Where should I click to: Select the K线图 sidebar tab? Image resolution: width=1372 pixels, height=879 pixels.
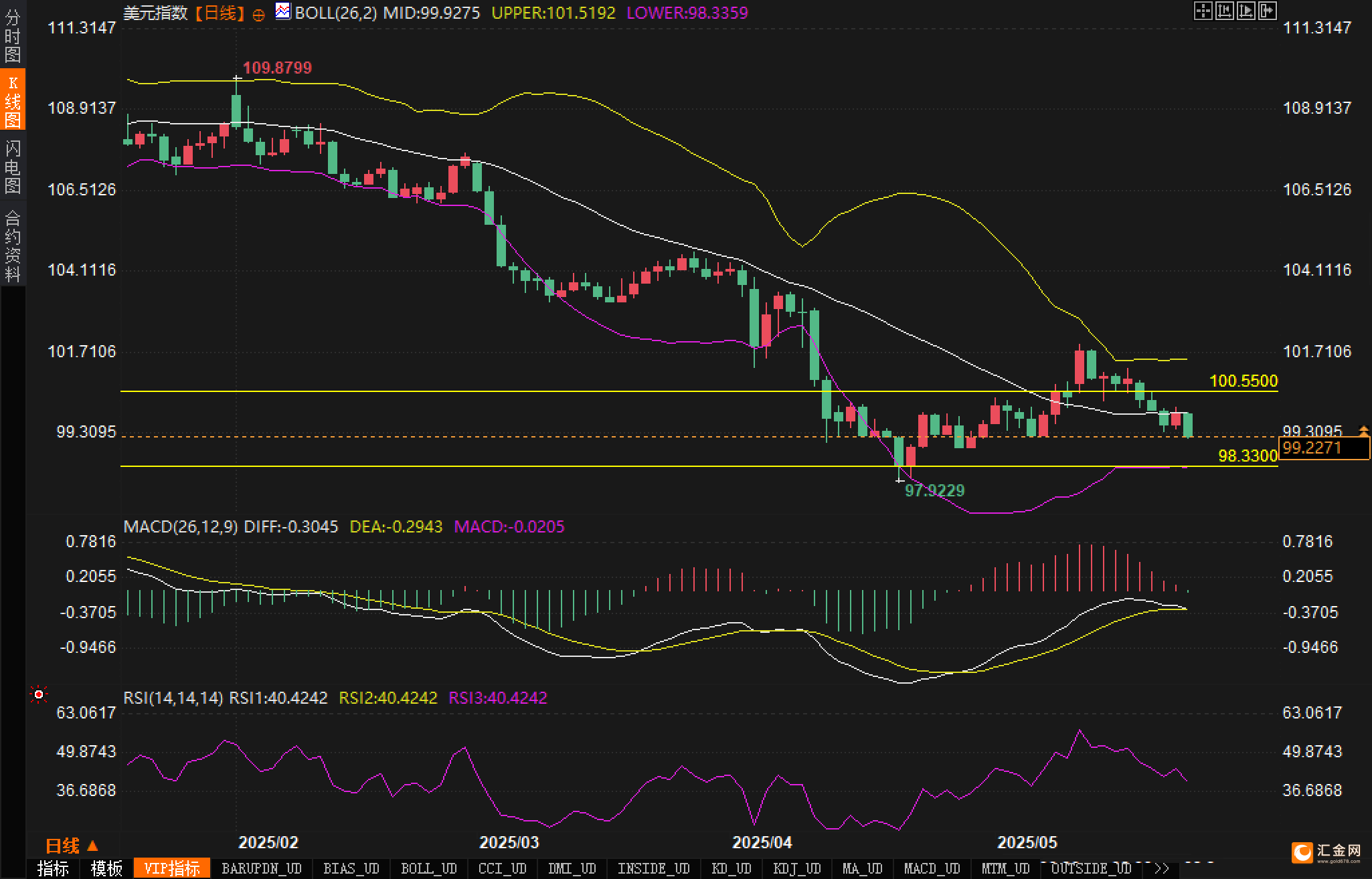tap(13, 100)
